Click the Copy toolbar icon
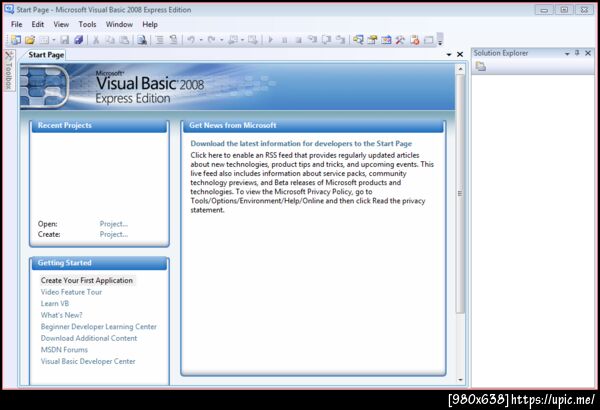The image size is (600, 410). tap(110, 39)
